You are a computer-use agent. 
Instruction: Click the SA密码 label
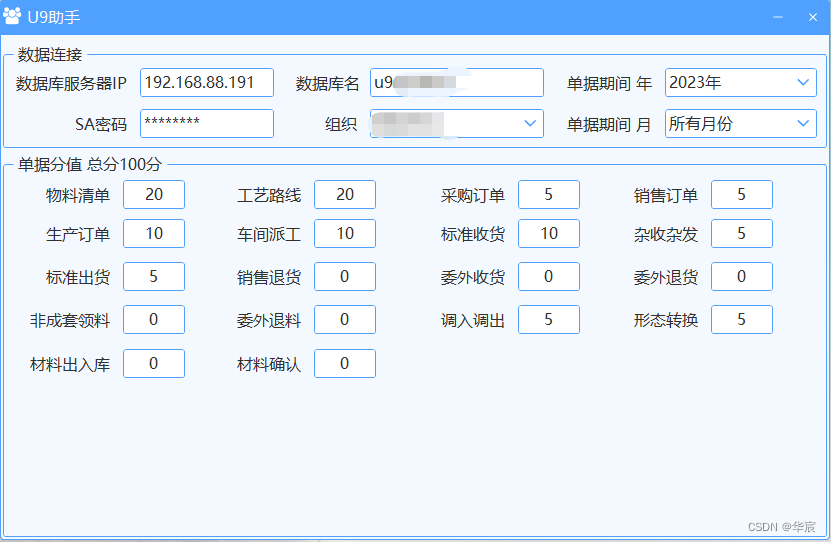click(101, 125)
